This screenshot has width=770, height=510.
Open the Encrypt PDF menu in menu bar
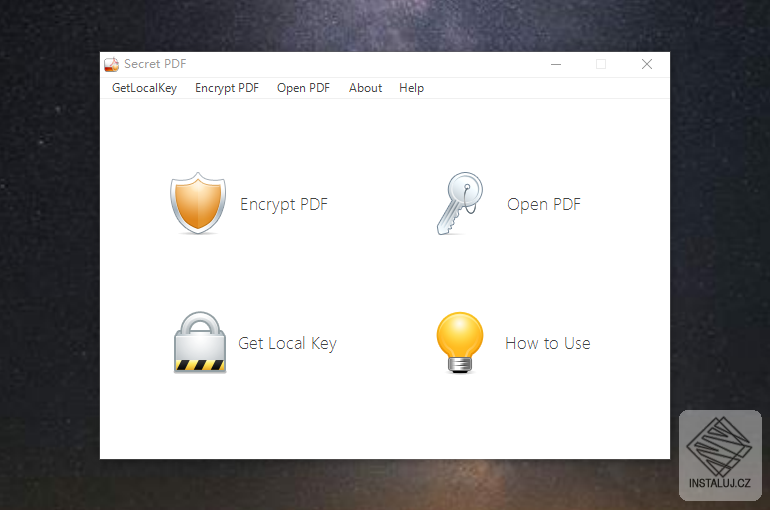[227, 88]
